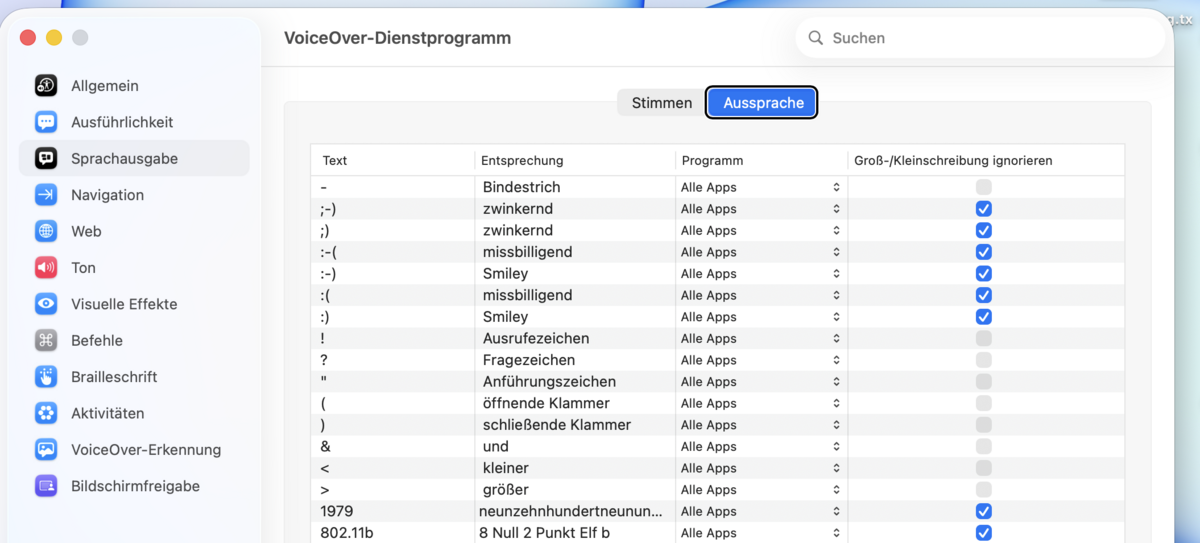Click the Bildschirmfreigabe icon
Viewport: 1200px width, 543px height.
point(46,486)
